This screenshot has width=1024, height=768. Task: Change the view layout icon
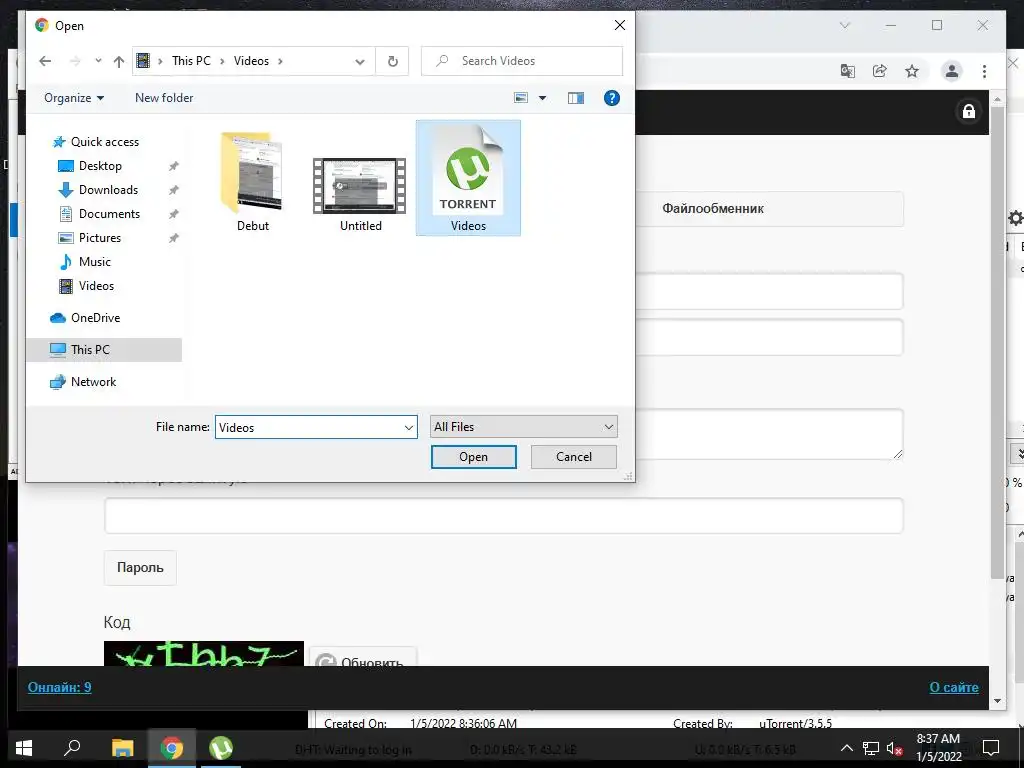tap(521, 98)
